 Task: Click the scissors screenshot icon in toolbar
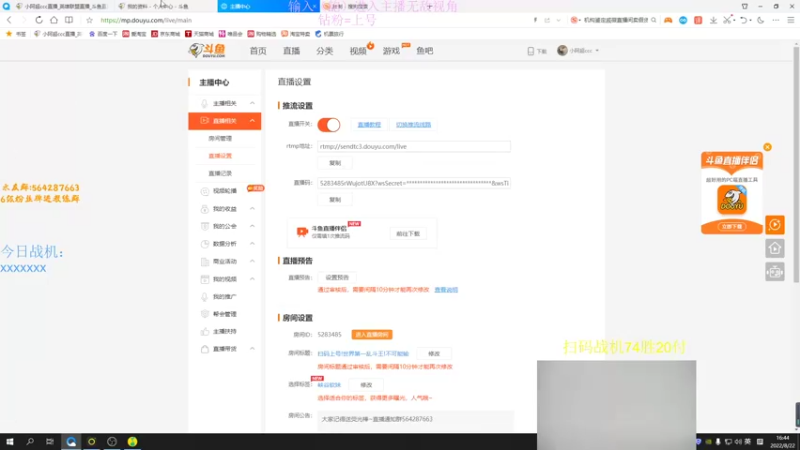(727, 20)
